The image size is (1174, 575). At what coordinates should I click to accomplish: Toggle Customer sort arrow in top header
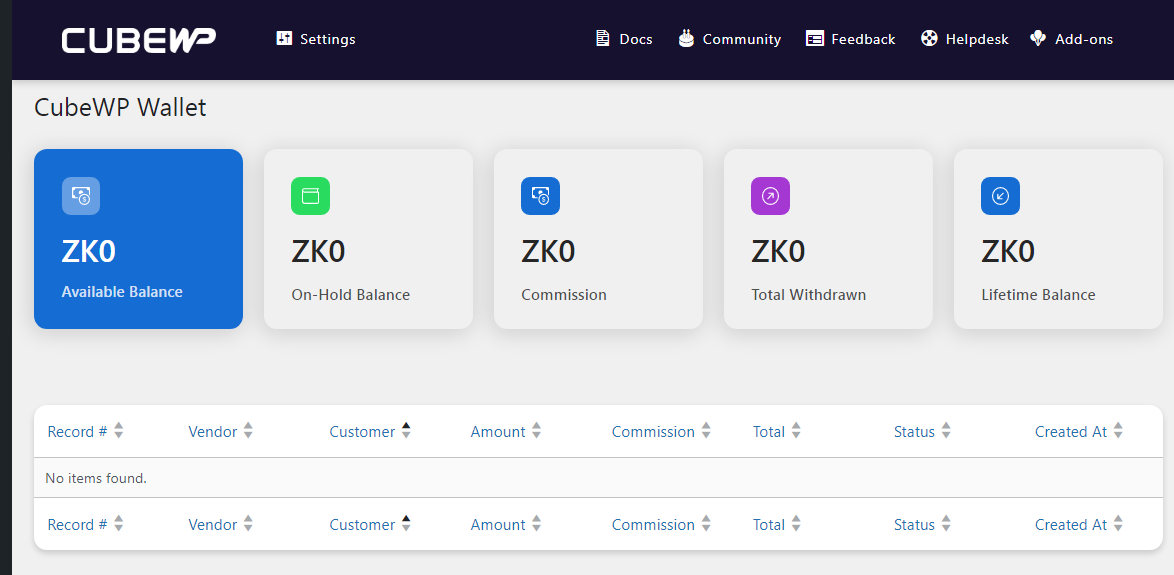(x=406, y=431)
